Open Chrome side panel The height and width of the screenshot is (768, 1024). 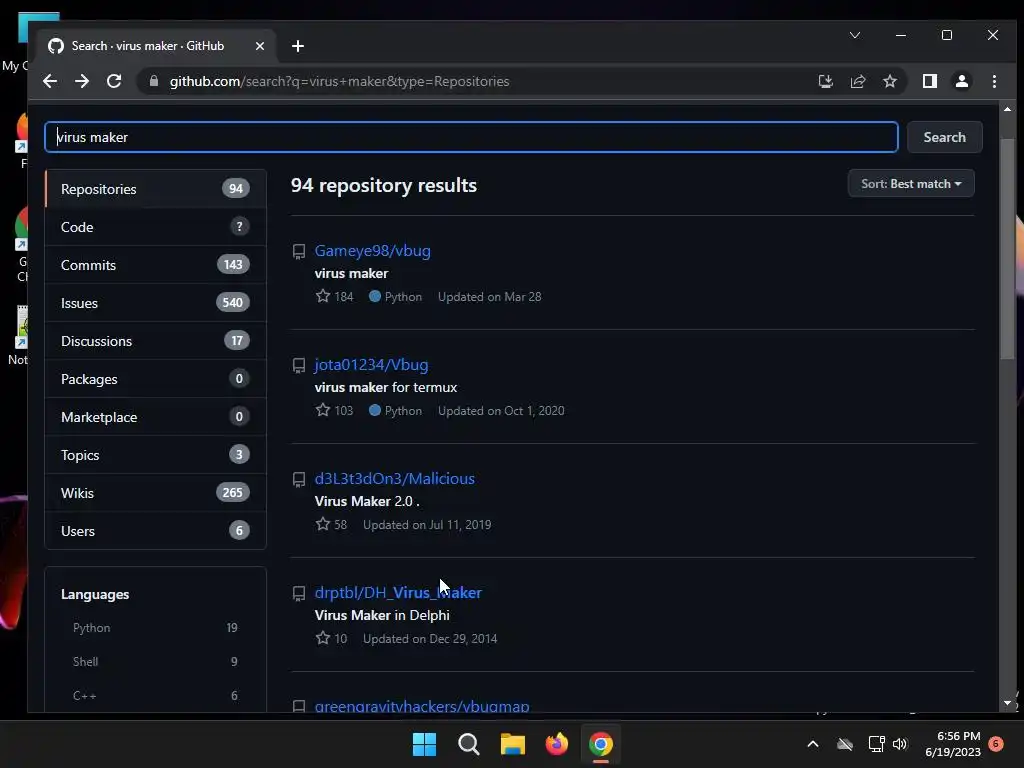930,81
